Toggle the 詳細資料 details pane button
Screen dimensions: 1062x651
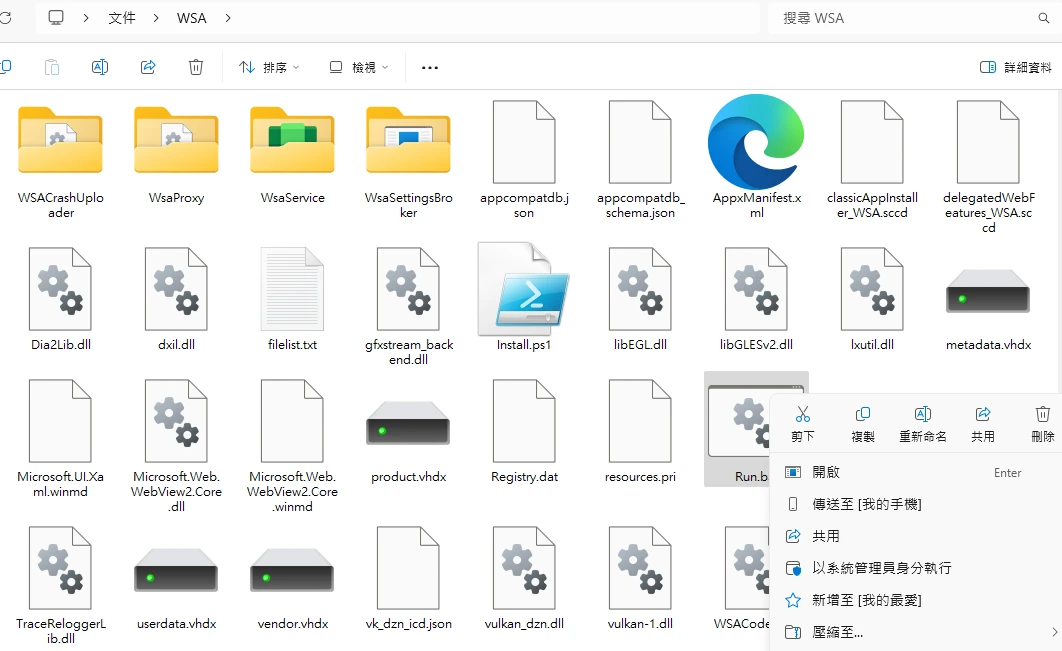(x=1016, y=67)
